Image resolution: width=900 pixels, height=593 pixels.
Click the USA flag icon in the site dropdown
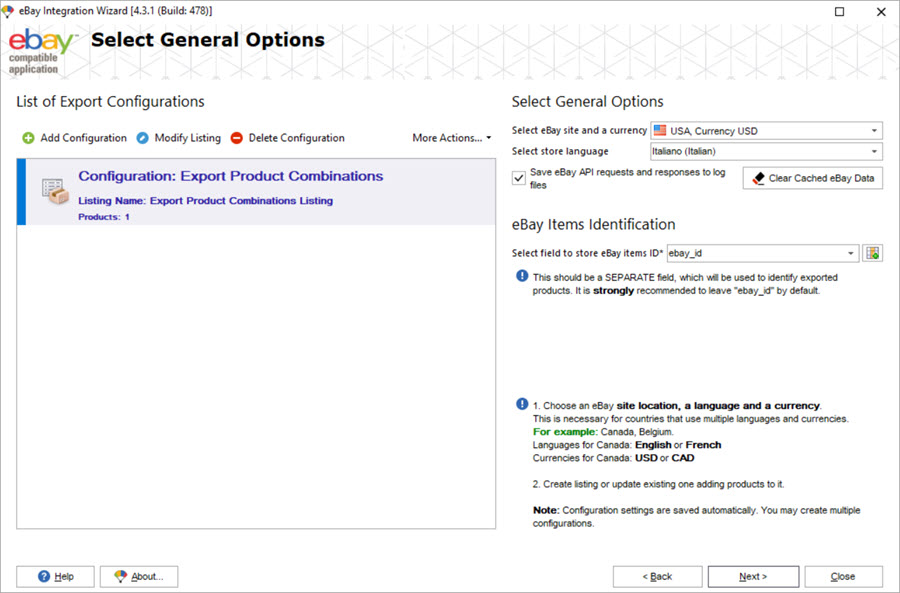coord(660,130)
